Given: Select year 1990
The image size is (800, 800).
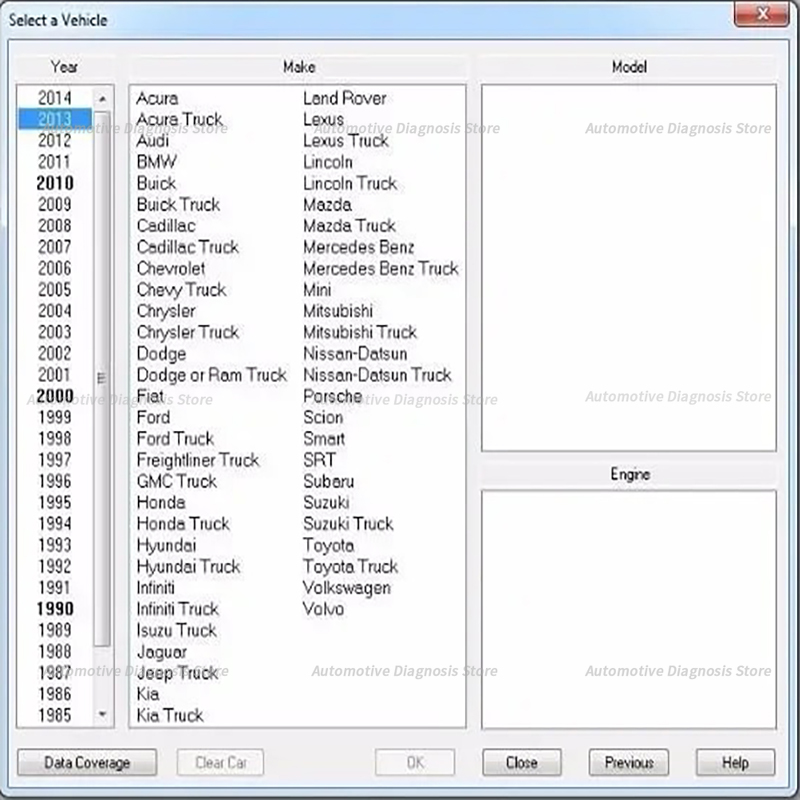Looking at the screenshot, I should pos(55,609).
